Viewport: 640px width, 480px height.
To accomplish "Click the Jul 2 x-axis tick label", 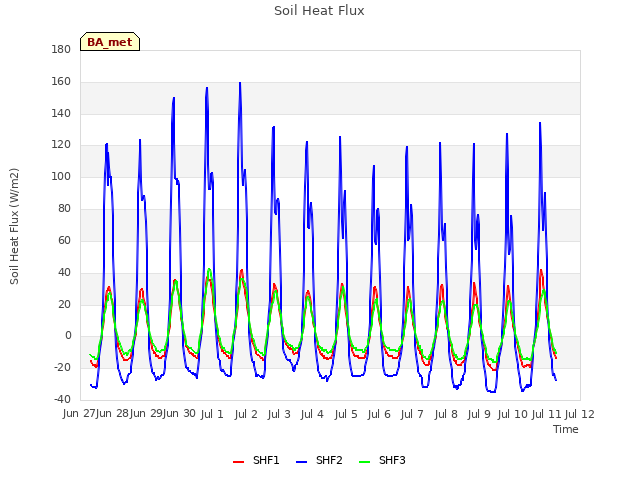I will (246, 414).
